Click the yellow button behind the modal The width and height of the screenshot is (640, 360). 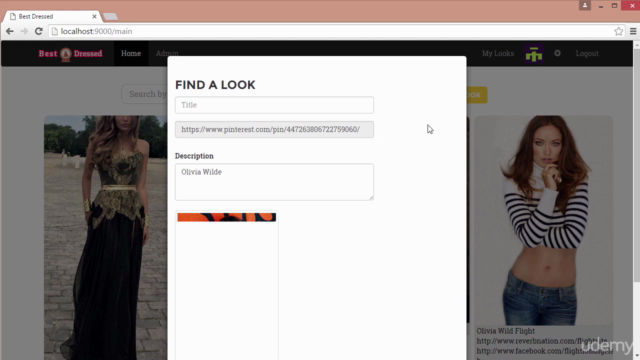[x=477, y=95]
